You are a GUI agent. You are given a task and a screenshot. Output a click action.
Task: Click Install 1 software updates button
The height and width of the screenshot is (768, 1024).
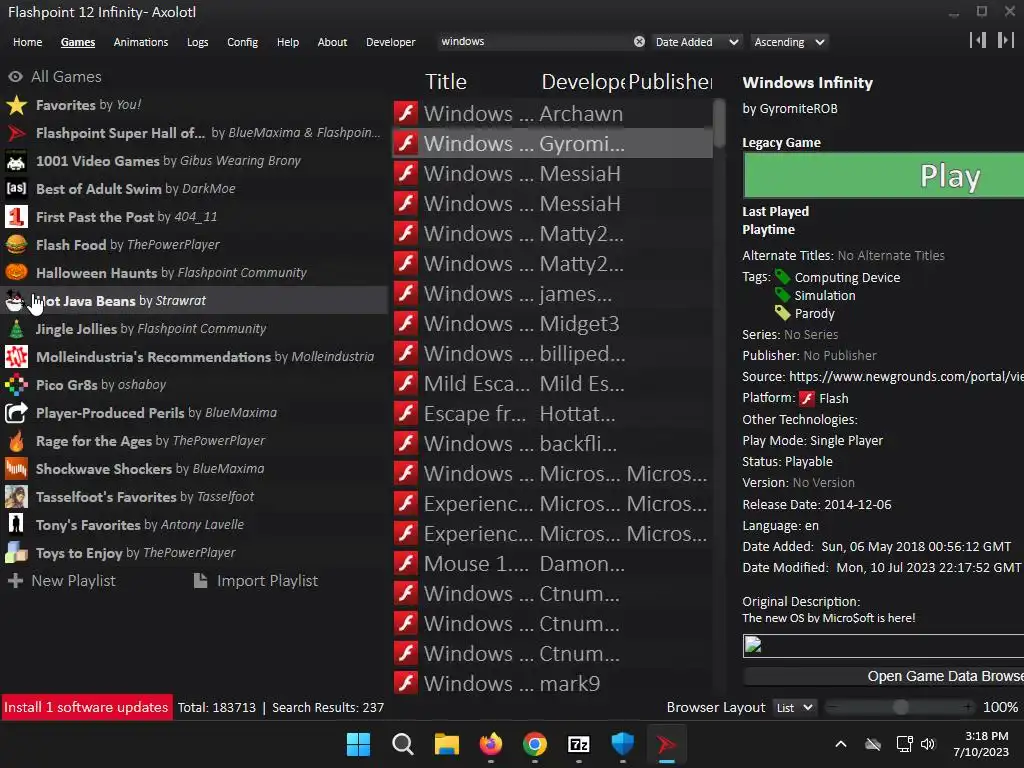coord(86,707)
